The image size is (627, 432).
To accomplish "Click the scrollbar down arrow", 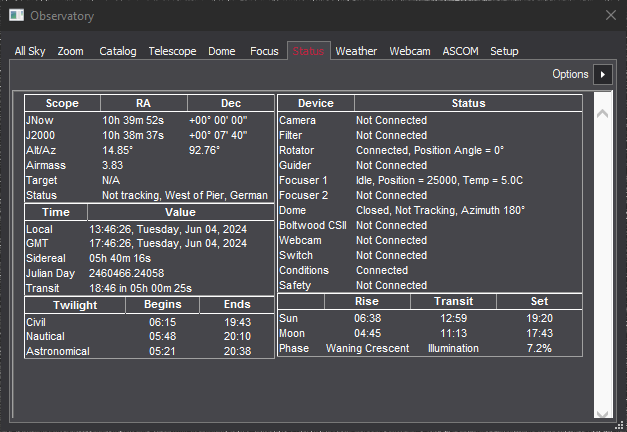I will pos(602,411).
